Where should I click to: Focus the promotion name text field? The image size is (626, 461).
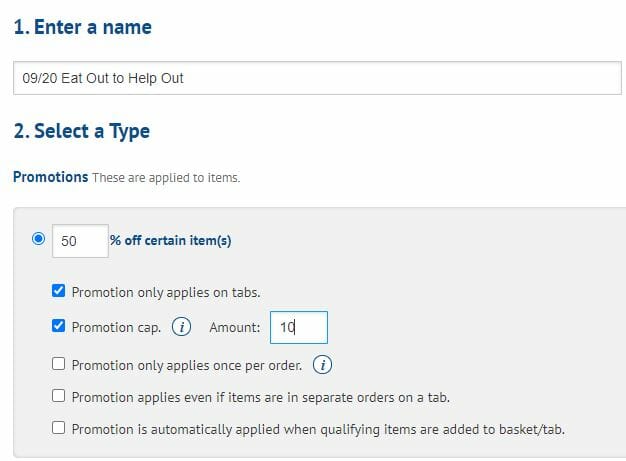coord(316,78)
